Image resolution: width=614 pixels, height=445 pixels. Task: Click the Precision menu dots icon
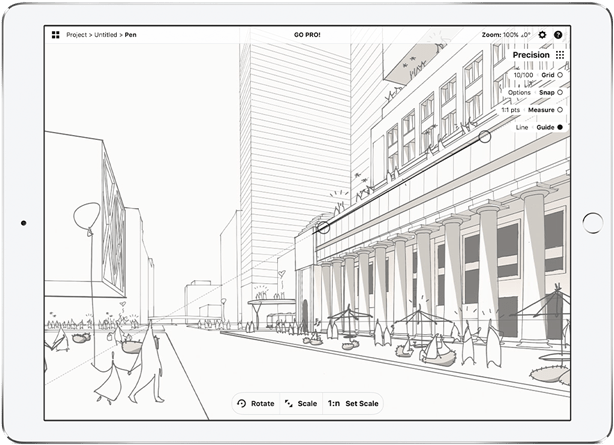tap(560, 55)
